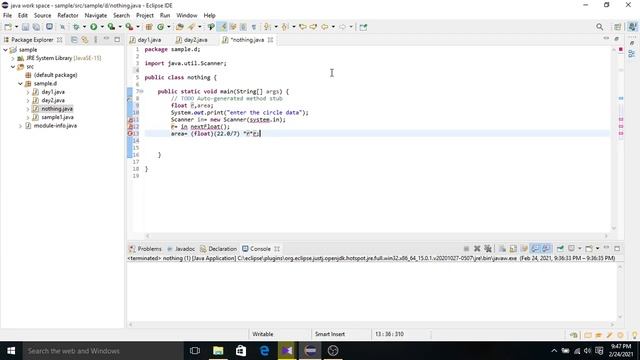Click the Save toolbar icon
The width and height of the screenshot is (640, 360).
tap(25, 27)
